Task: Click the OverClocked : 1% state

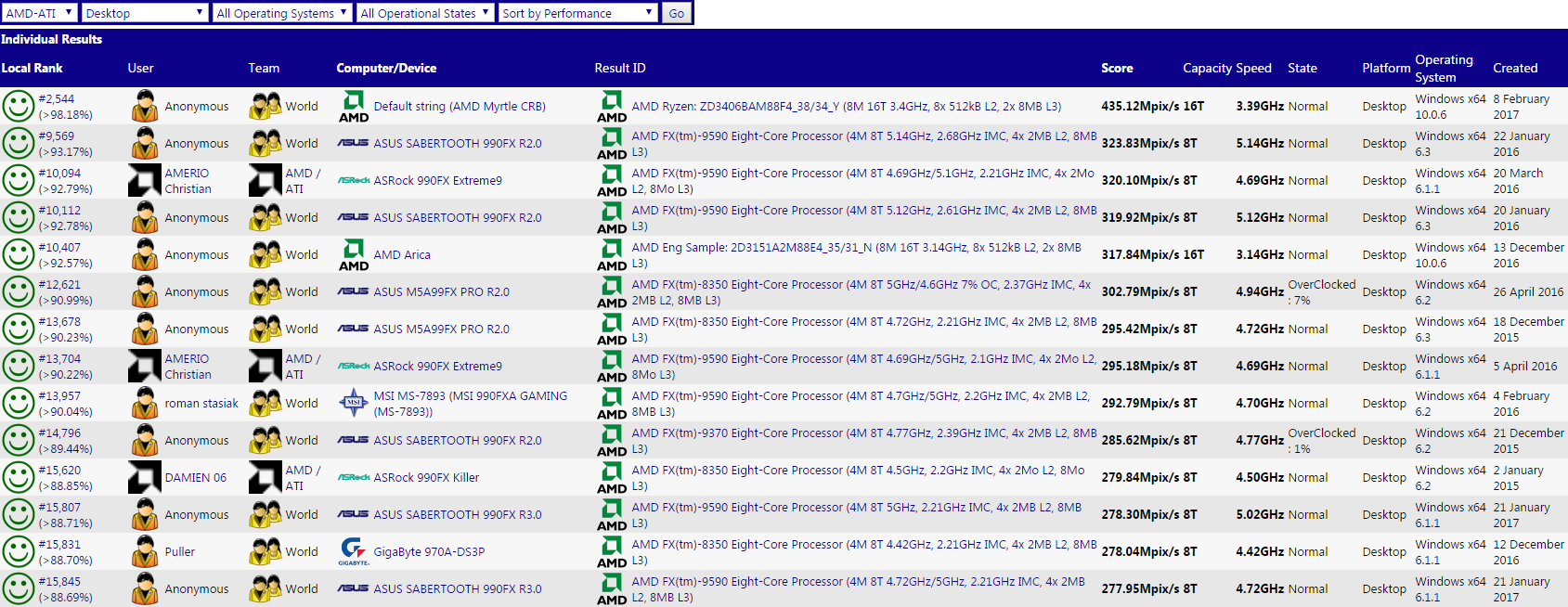Action: point(1322,441)
